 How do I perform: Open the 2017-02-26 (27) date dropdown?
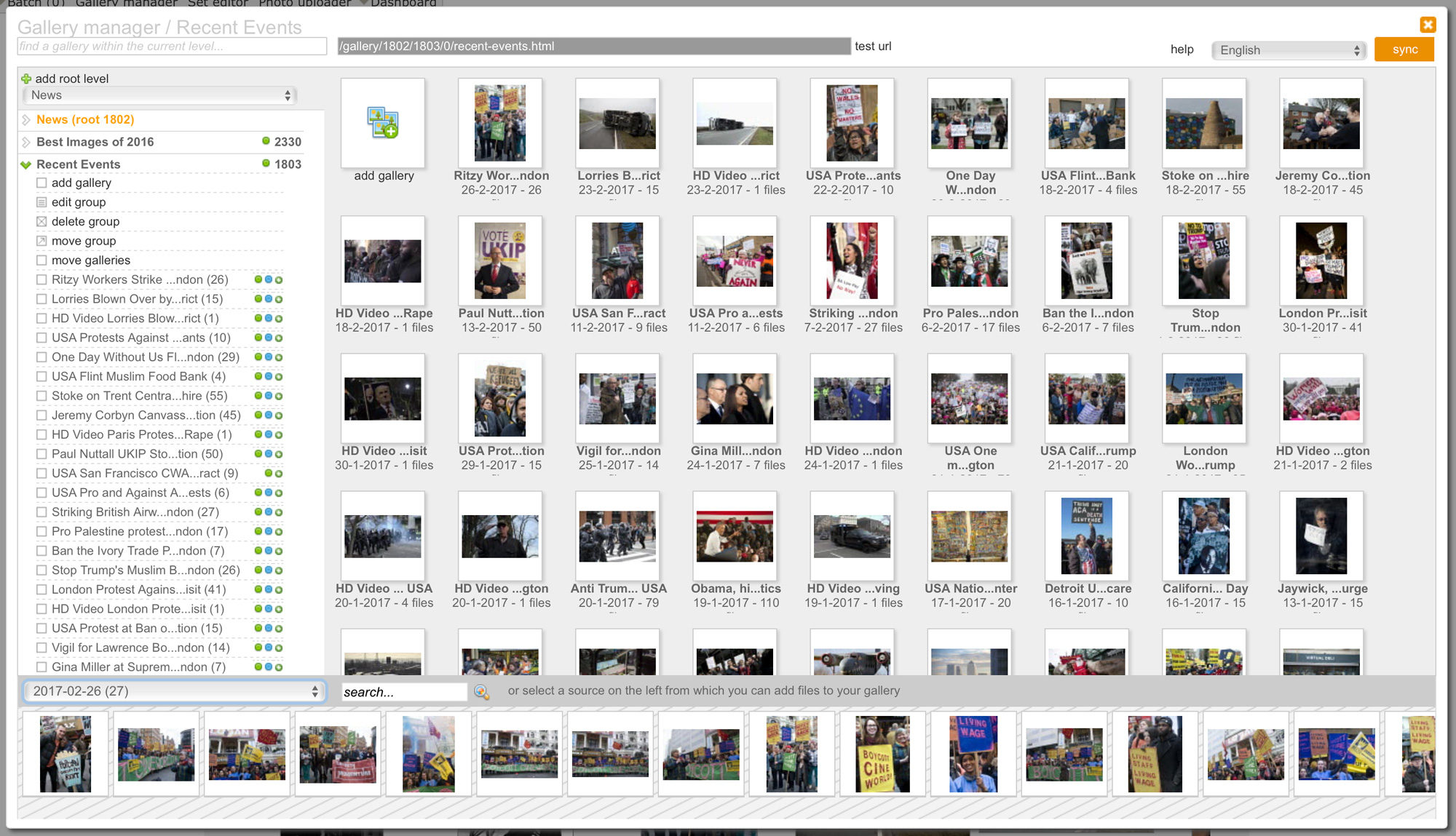pyautogui.click(x=174, y=691)
